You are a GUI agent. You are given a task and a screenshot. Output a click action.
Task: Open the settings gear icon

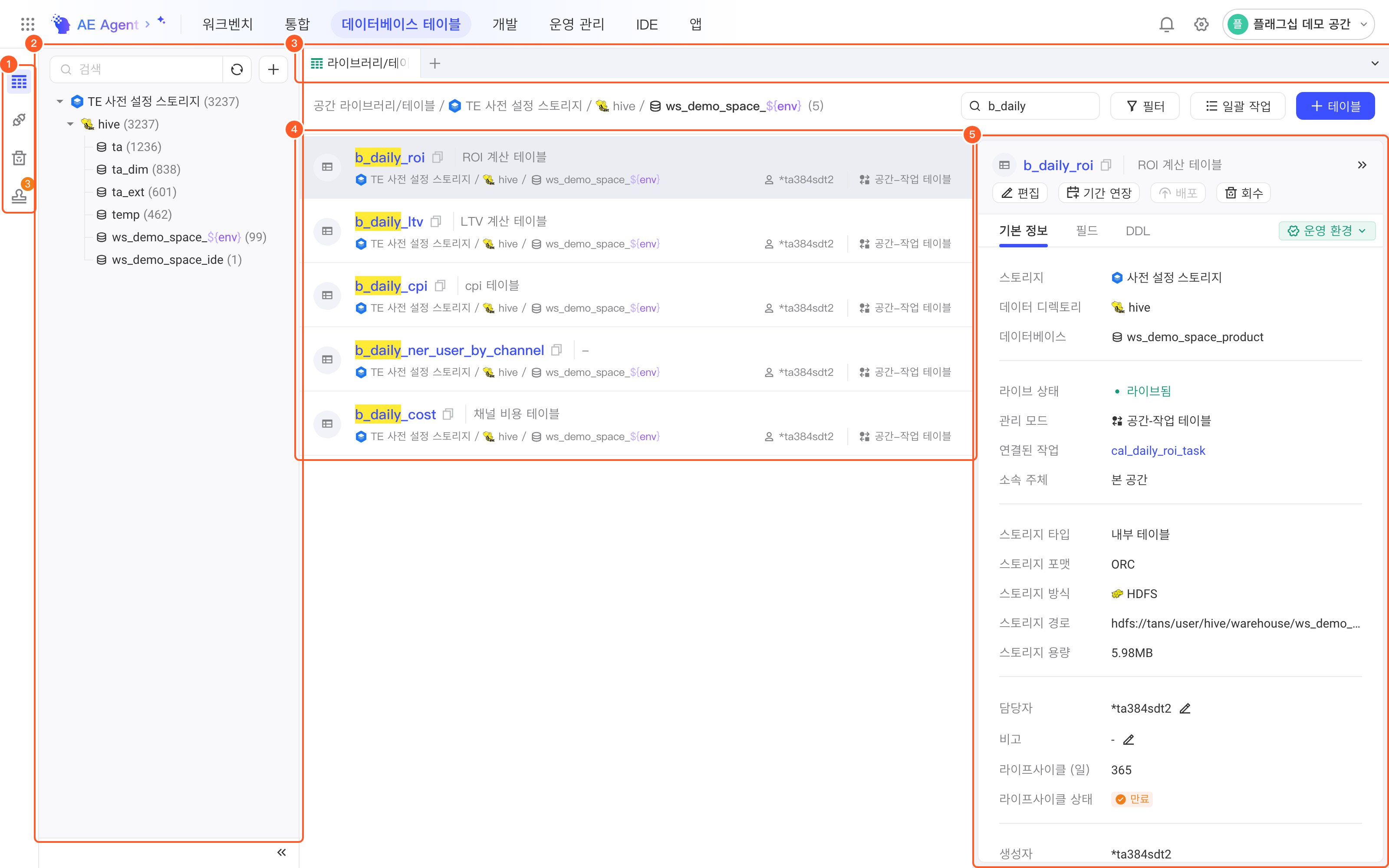(1201, 24)
